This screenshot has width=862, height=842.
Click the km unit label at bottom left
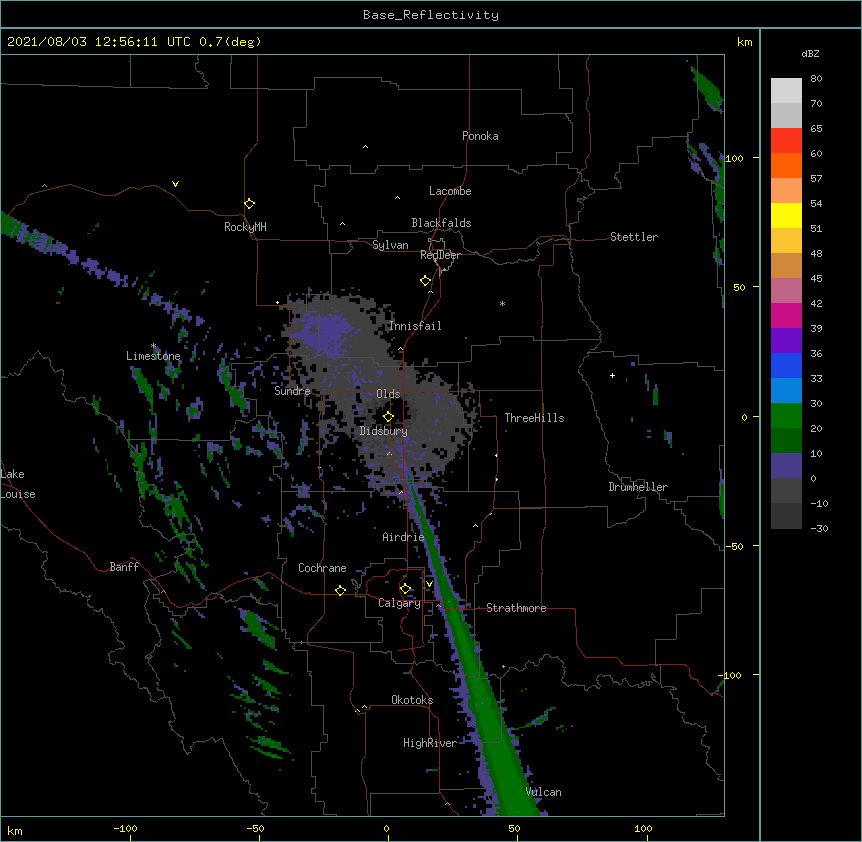click(15, 830)
